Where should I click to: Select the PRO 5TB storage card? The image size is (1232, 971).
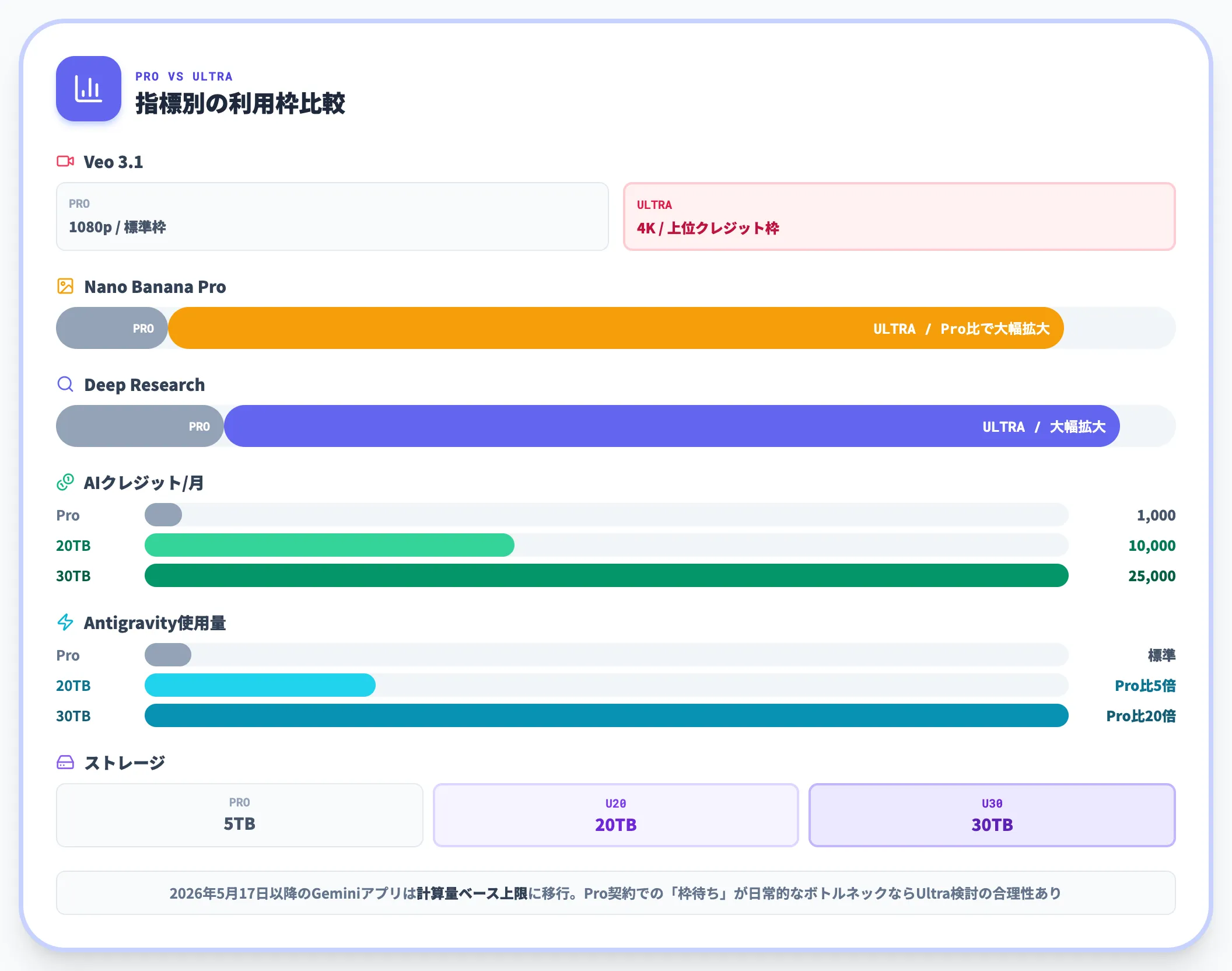tap(240, 815)
